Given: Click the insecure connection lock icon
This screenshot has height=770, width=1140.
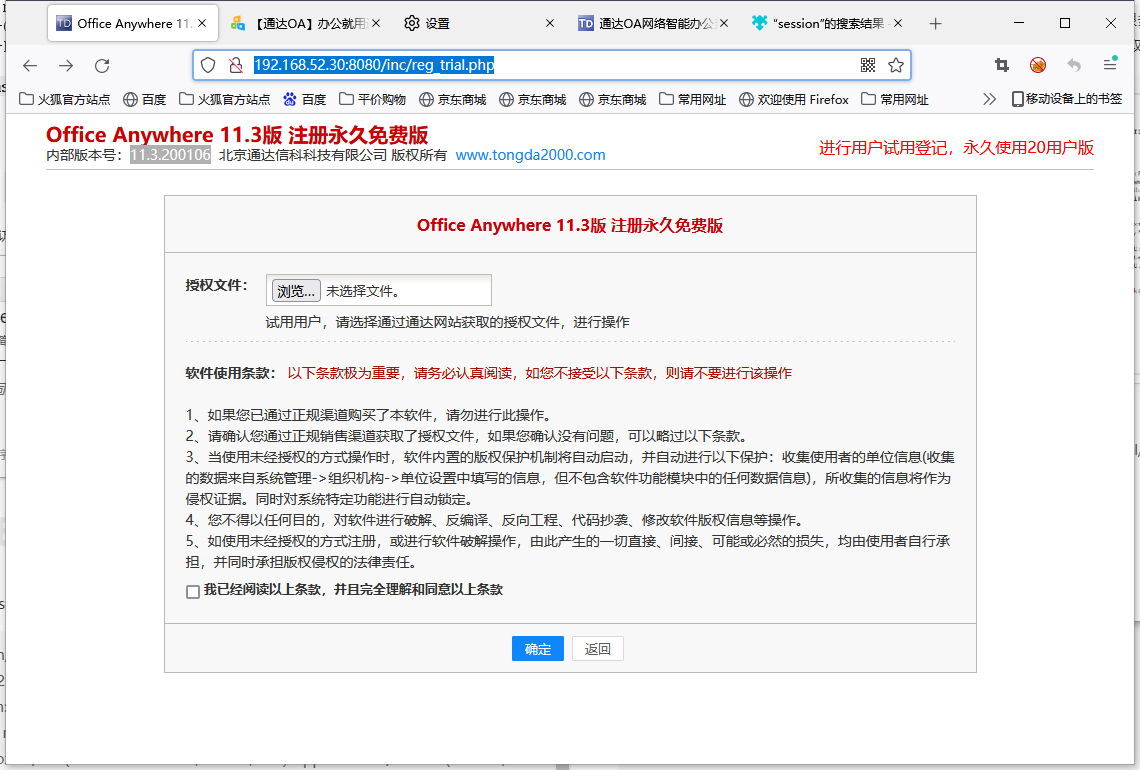Looking at the screenshot, I should point(236,65).
